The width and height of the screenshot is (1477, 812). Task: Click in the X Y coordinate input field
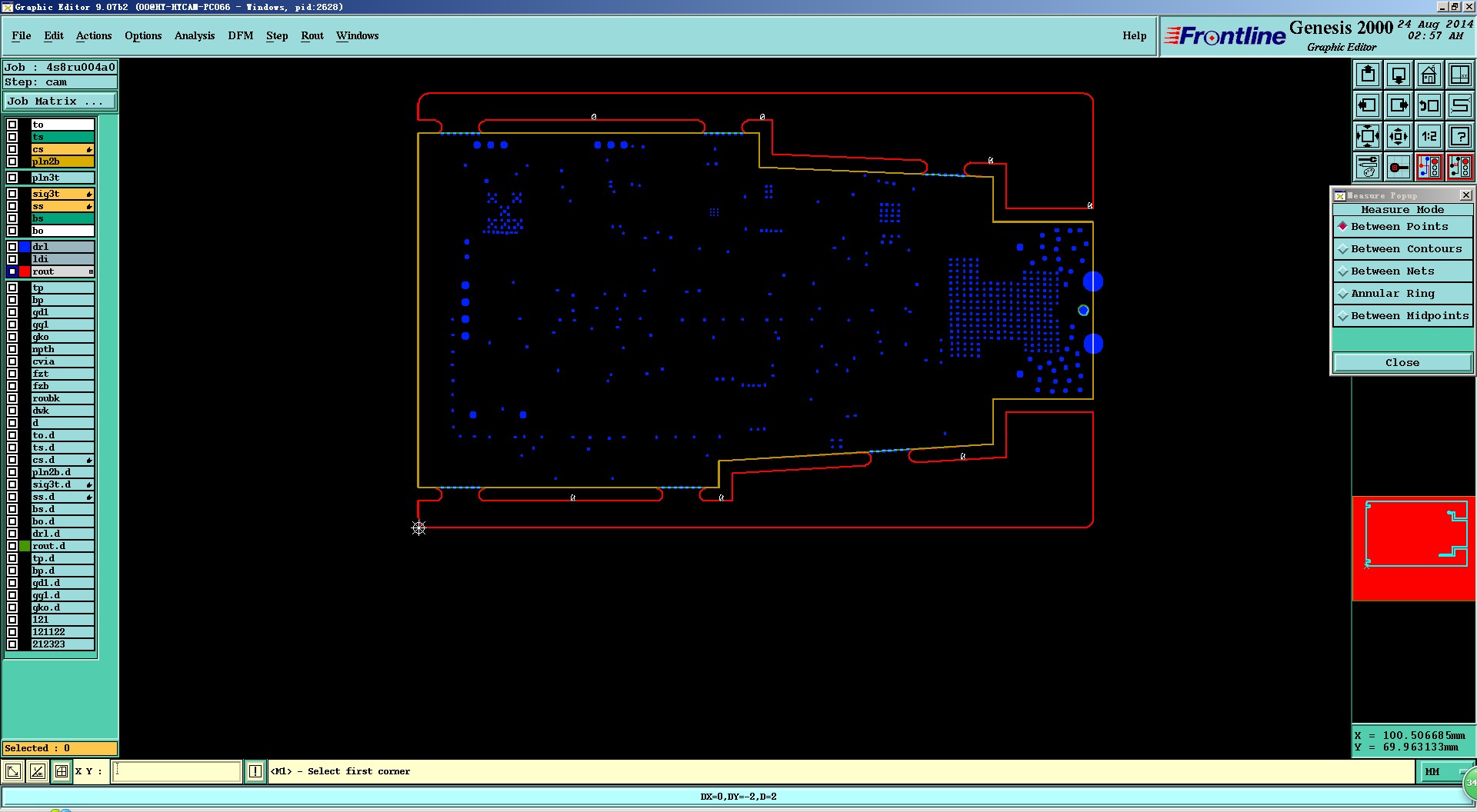click(x=177, y=771)
